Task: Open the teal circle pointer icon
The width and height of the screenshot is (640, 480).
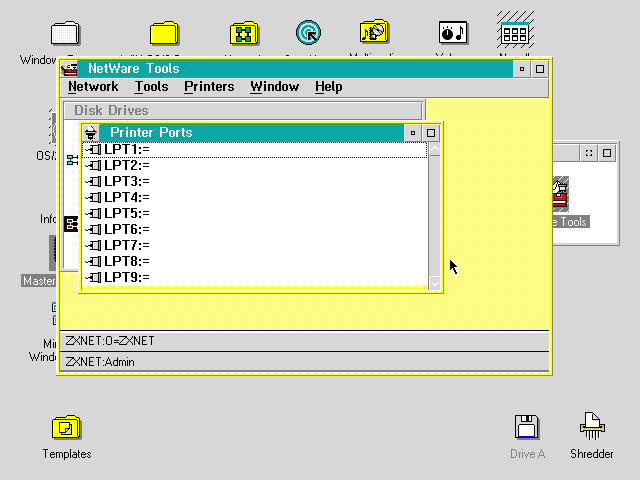Action: [x=309, y=32]
